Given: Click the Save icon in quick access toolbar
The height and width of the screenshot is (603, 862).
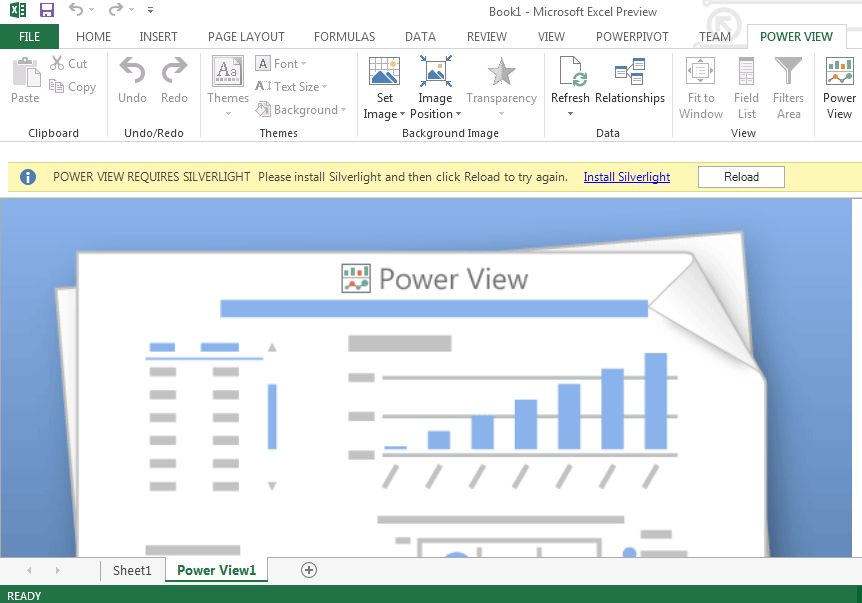Looking at the screenshot, I should (46, 11).
